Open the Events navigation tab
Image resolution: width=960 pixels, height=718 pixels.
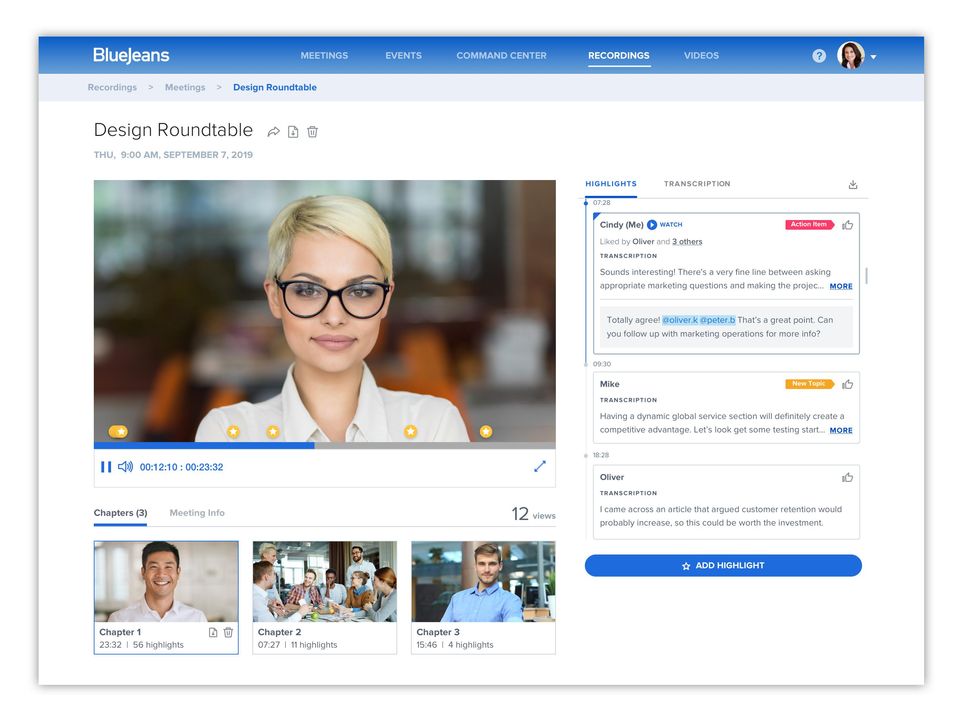pos(403,56)
